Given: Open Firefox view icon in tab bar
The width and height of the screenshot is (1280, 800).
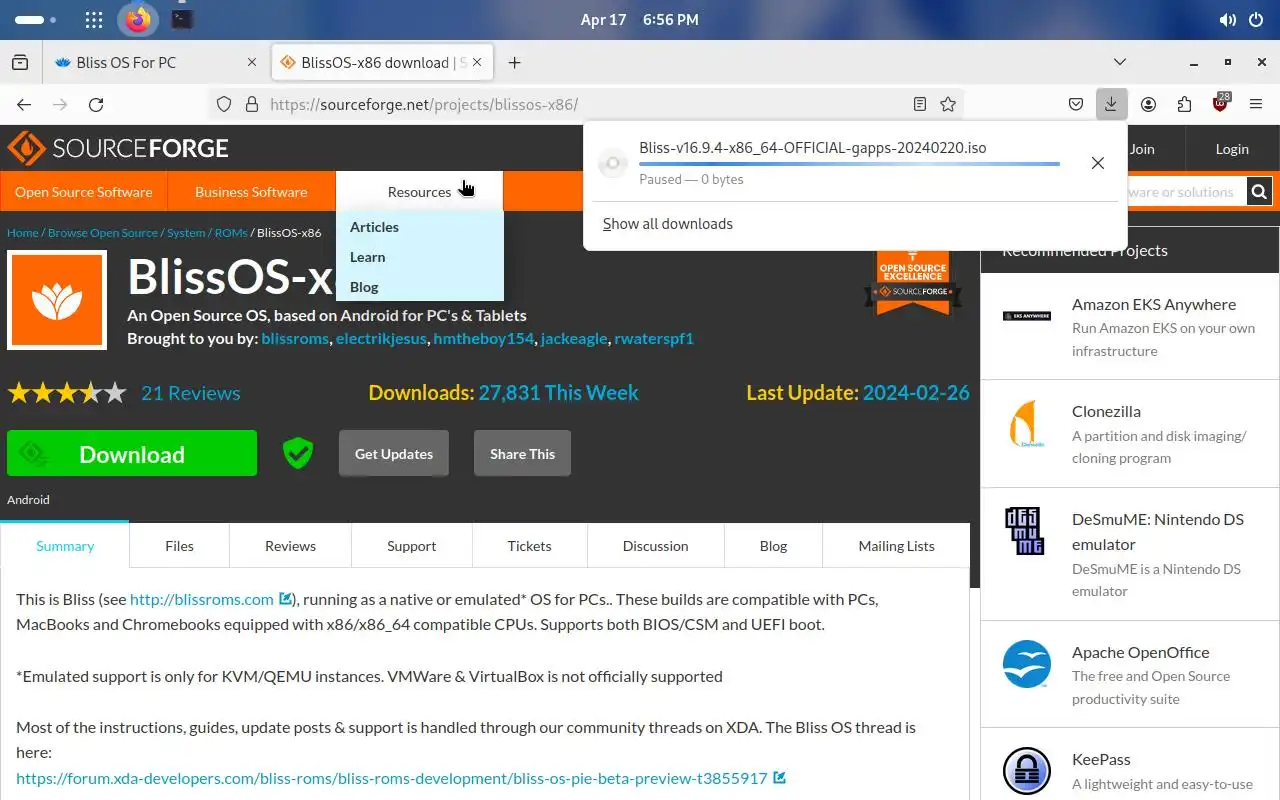Looking at the screenshot, I should [20, 62].
